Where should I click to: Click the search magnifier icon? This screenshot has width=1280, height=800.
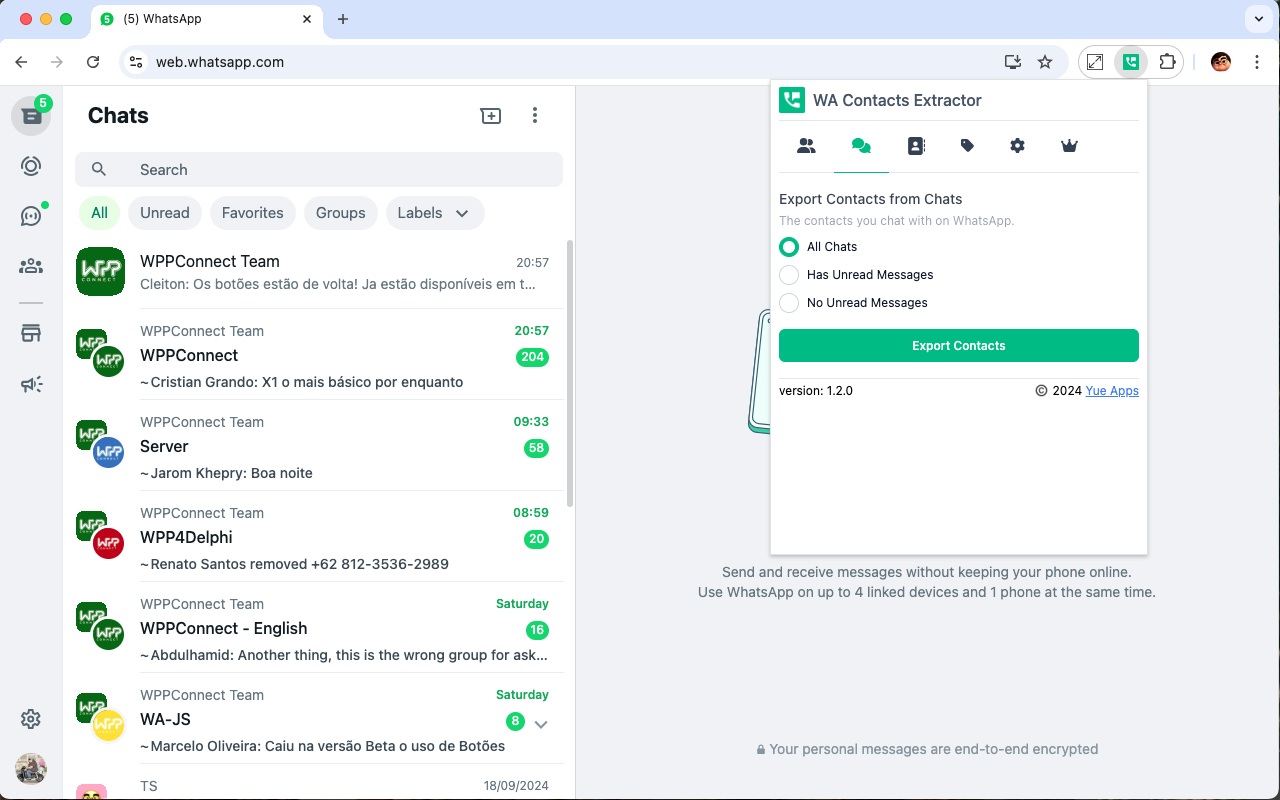click(x=98, y=170)
